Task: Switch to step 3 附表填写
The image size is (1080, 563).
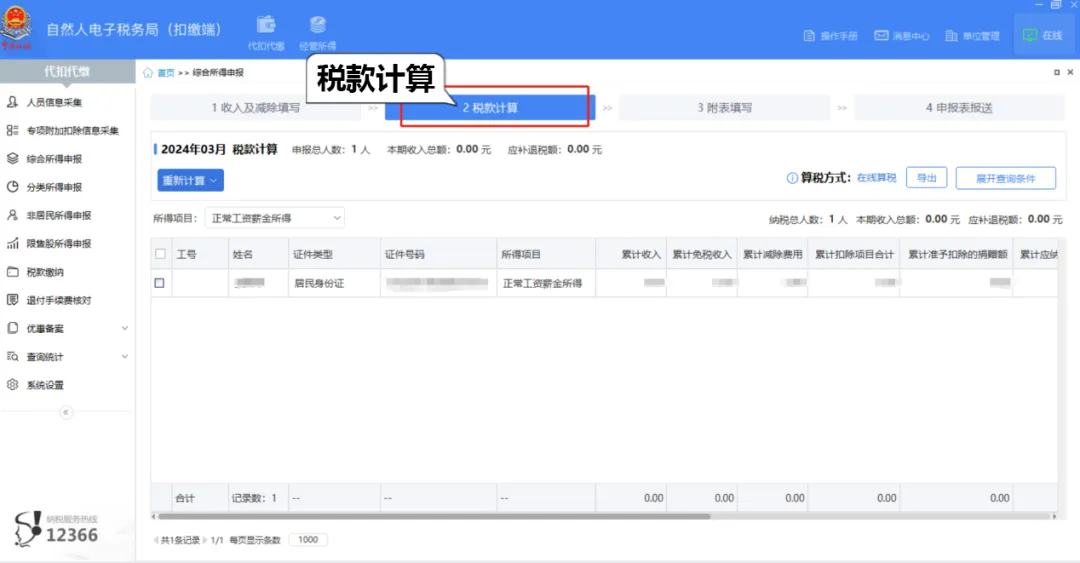Action: click(x=724, y=108)
